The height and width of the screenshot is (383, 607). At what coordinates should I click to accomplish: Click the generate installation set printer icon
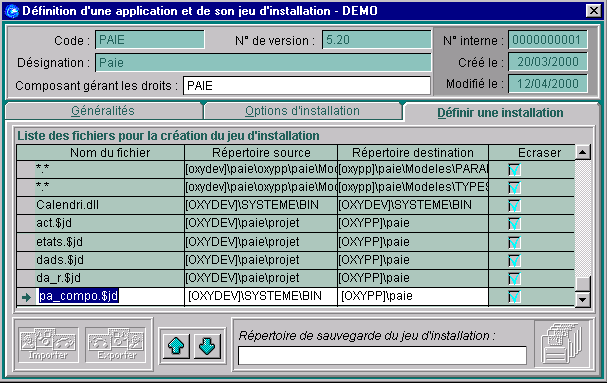click(562, 344)
